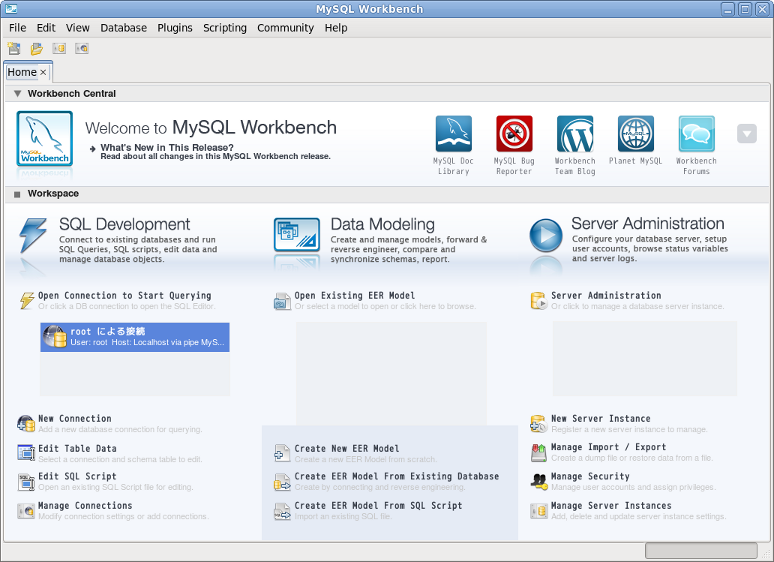Click Open Connection to Start Querying heading

[x=124, y=296]
